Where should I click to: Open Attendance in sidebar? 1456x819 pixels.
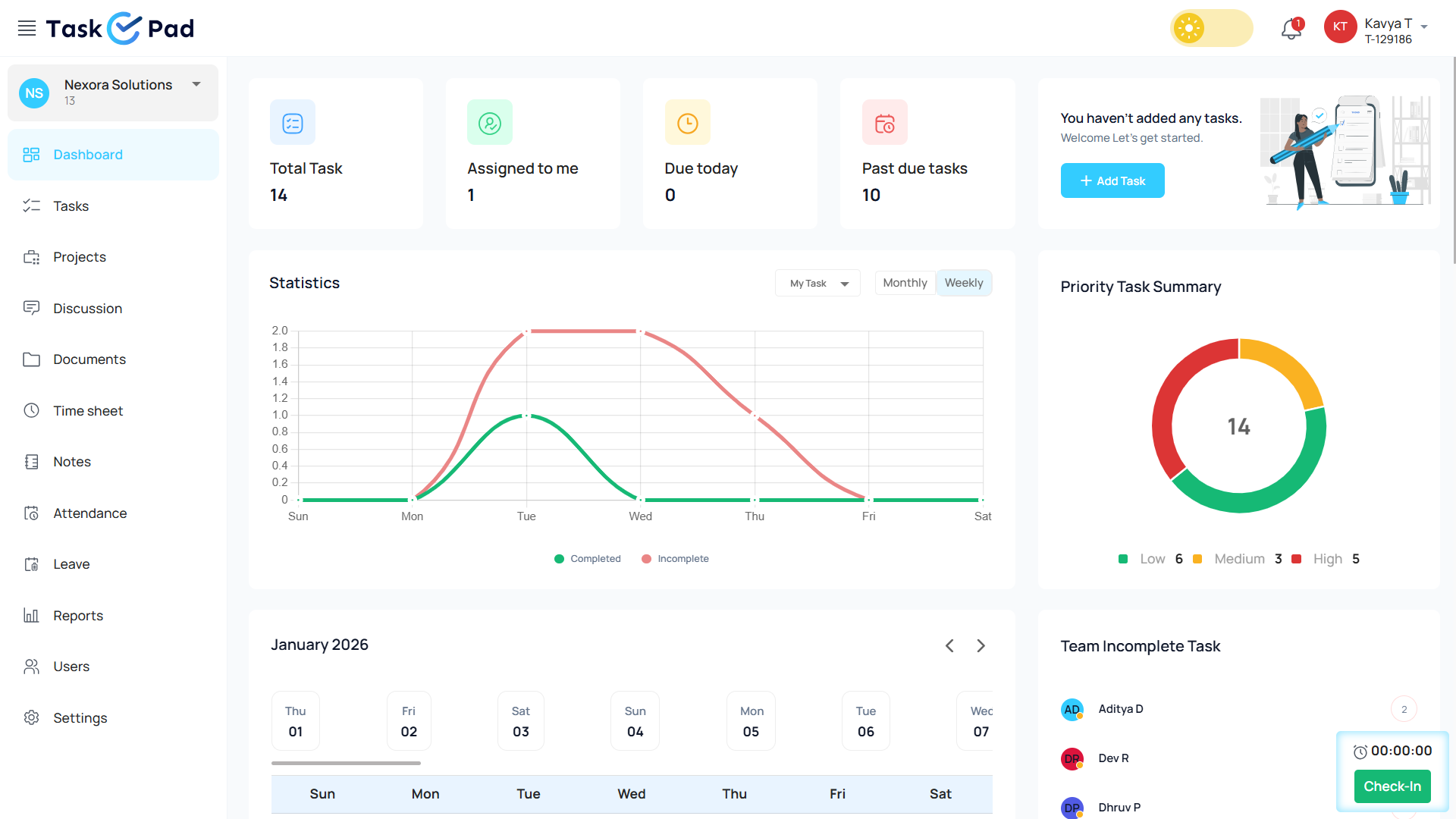(x=89, y=513)
